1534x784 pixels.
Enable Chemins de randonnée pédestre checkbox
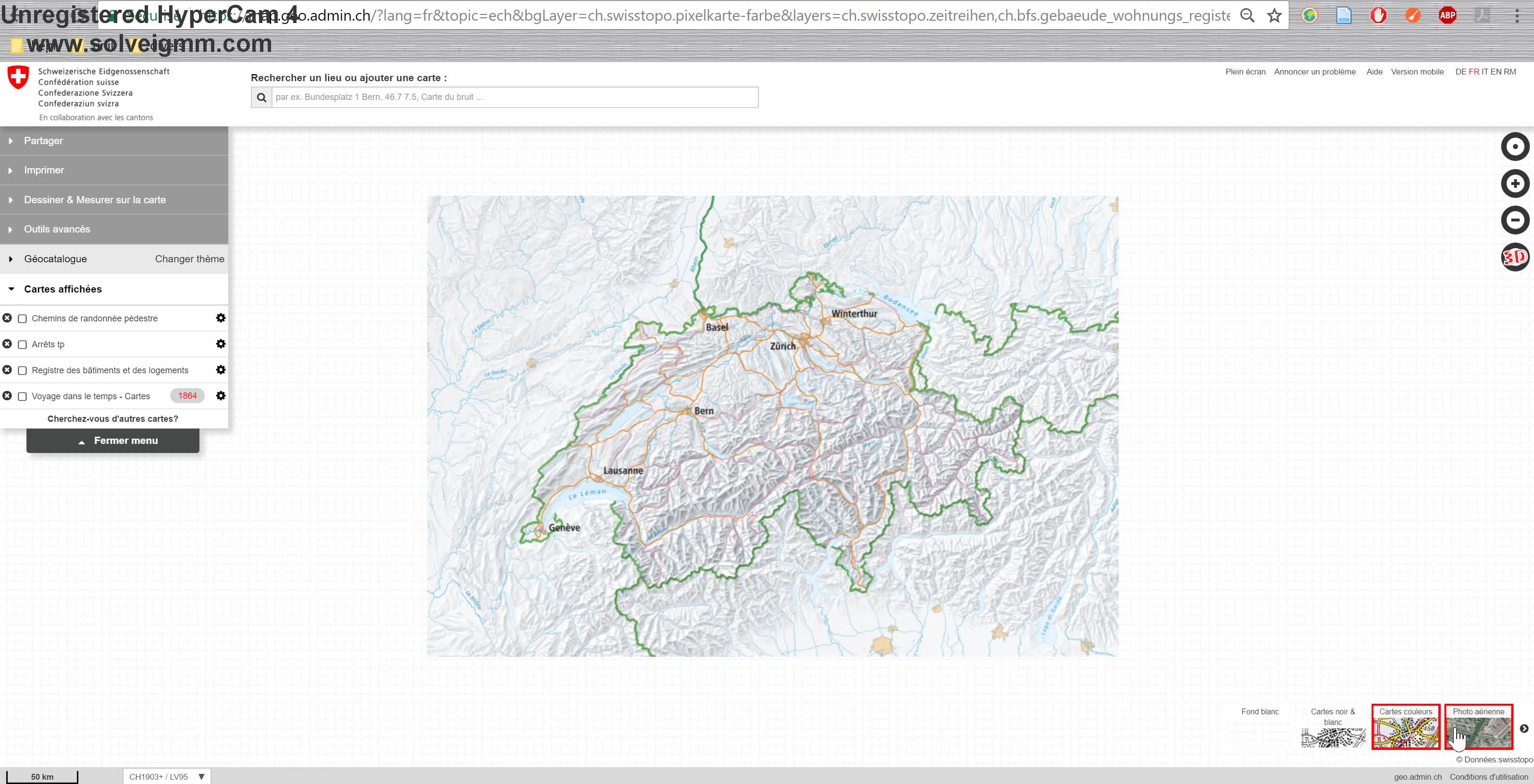tap(23, 319)
